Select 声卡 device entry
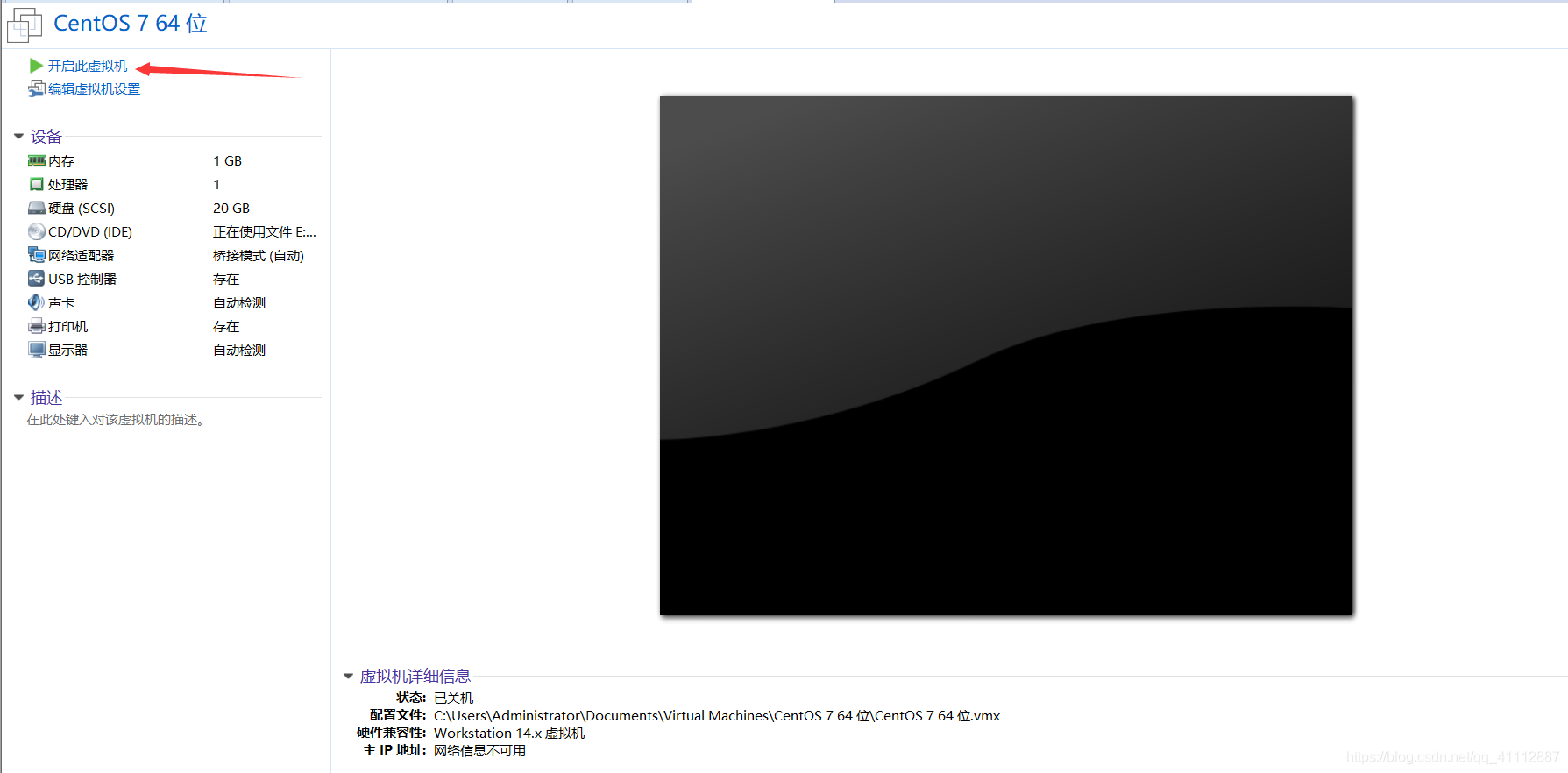Screen dimensions: 1568x773 point(61,303)
